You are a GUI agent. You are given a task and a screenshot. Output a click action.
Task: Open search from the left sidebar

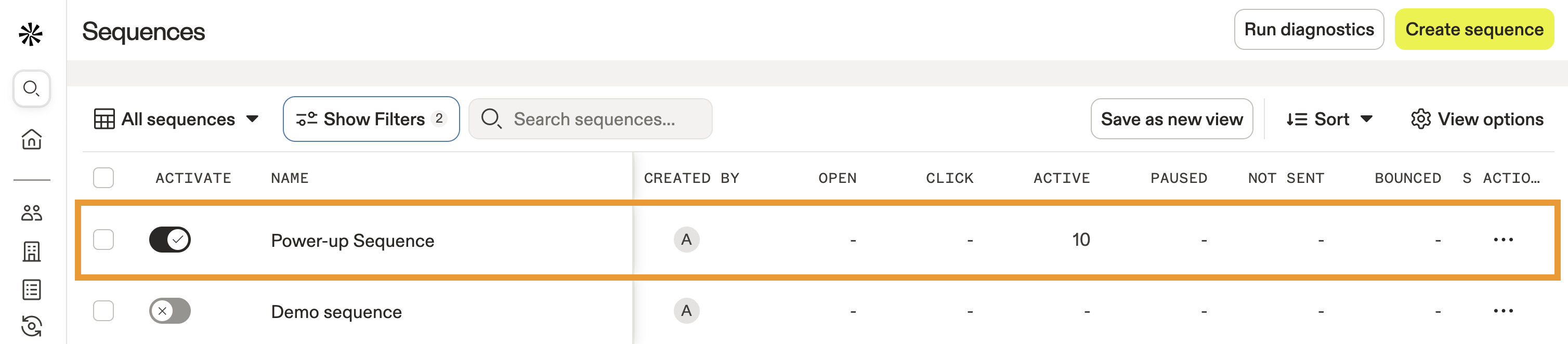(x=31, y=88)
